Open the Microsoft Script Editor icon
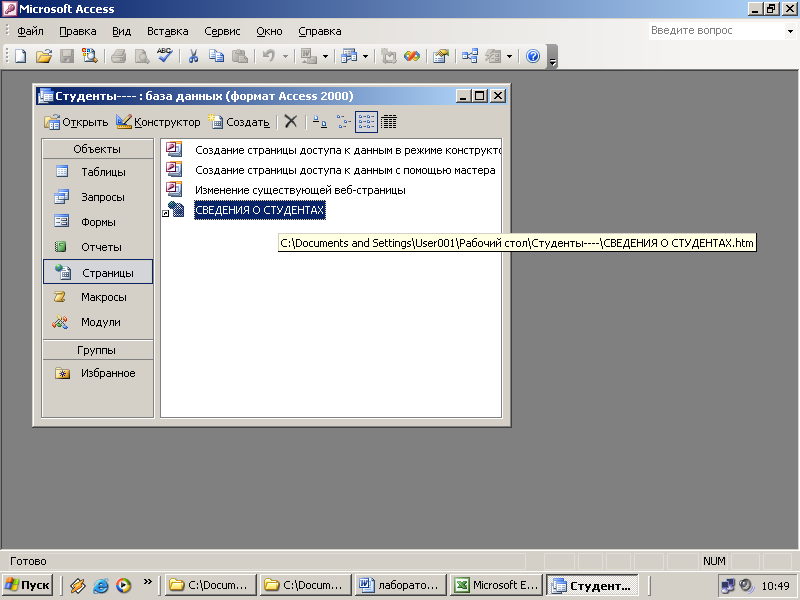 (x=412, y=56)
